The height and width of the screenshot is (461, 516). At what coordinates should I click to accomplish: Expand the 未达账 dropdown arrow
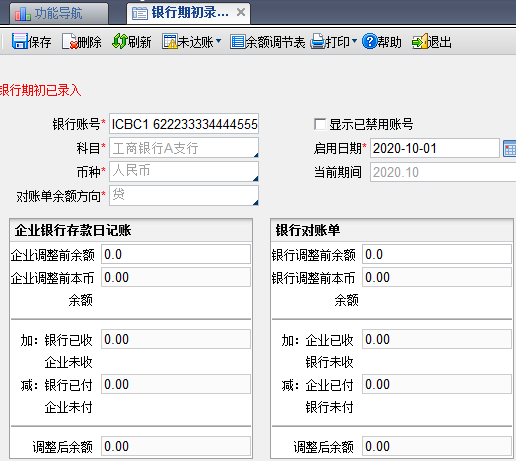(x=219, y=41)
